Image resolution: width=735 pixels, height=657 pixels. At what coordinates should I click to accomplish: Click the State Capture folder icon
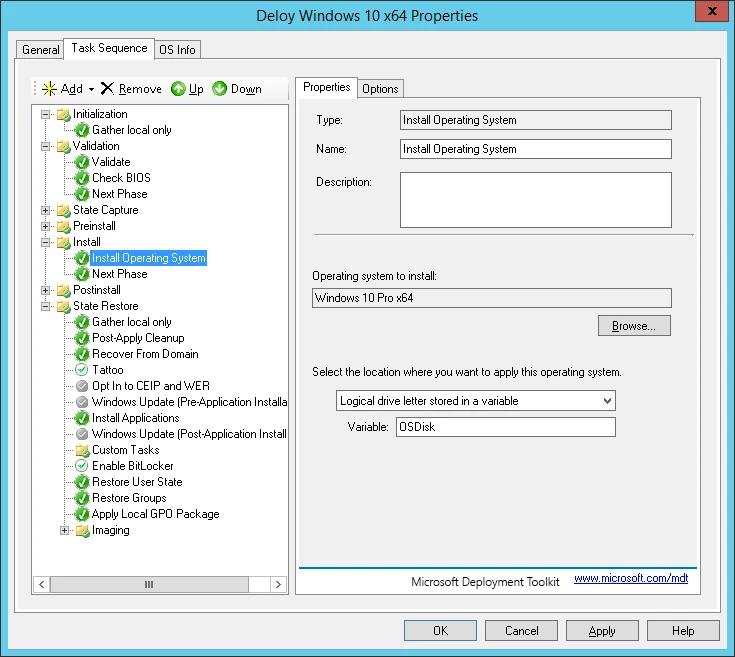click(x=63, y=210)
